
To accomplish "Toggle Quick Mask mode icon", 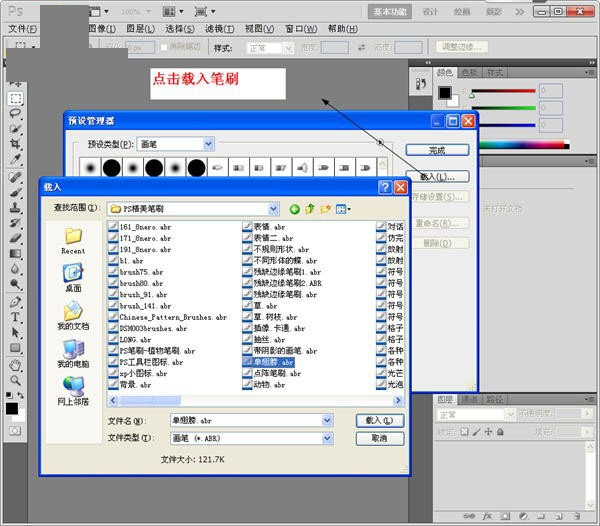I will [15, 431].
